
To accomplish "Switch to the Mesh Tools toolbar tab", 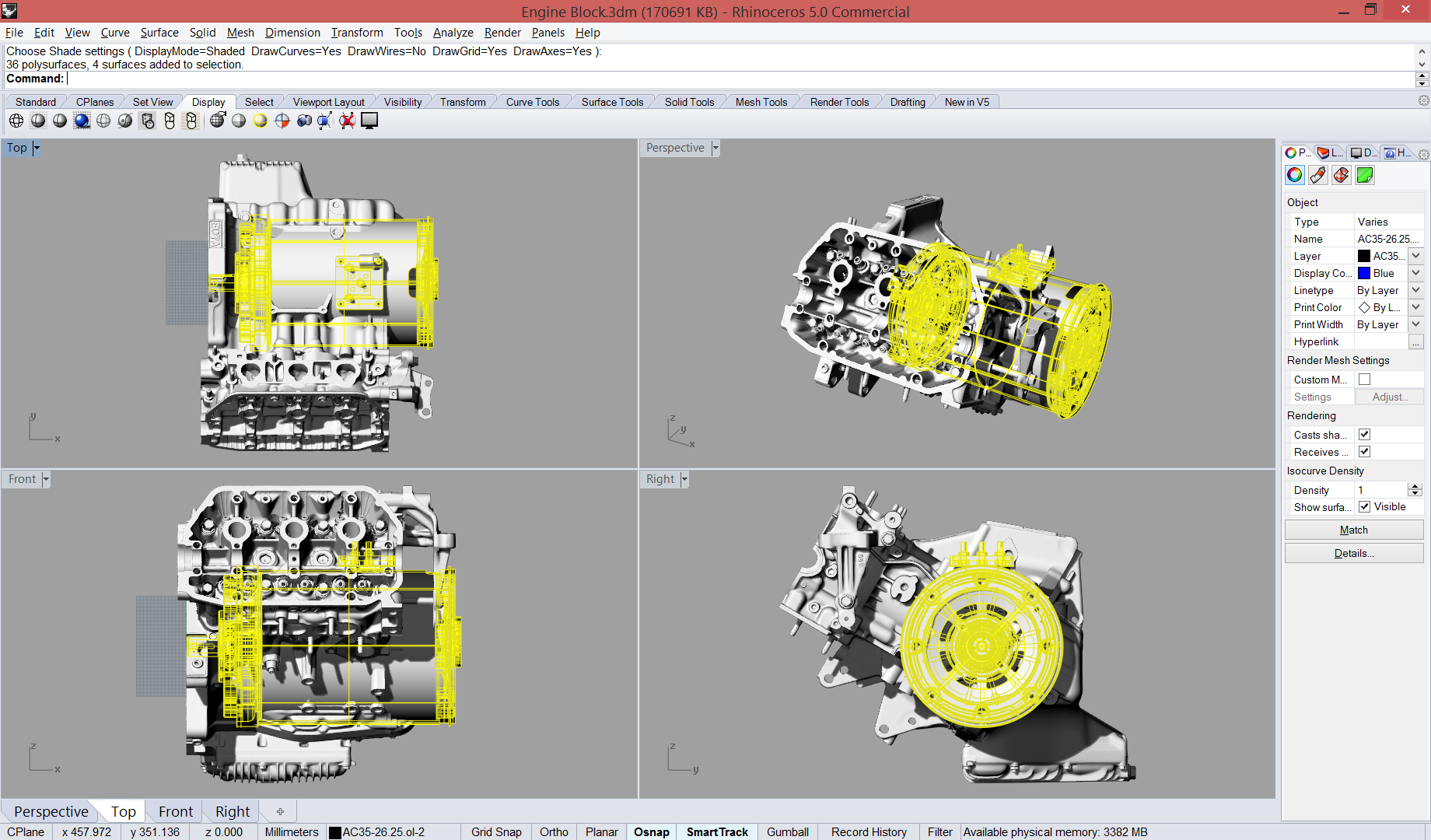I will pos(761,102).
